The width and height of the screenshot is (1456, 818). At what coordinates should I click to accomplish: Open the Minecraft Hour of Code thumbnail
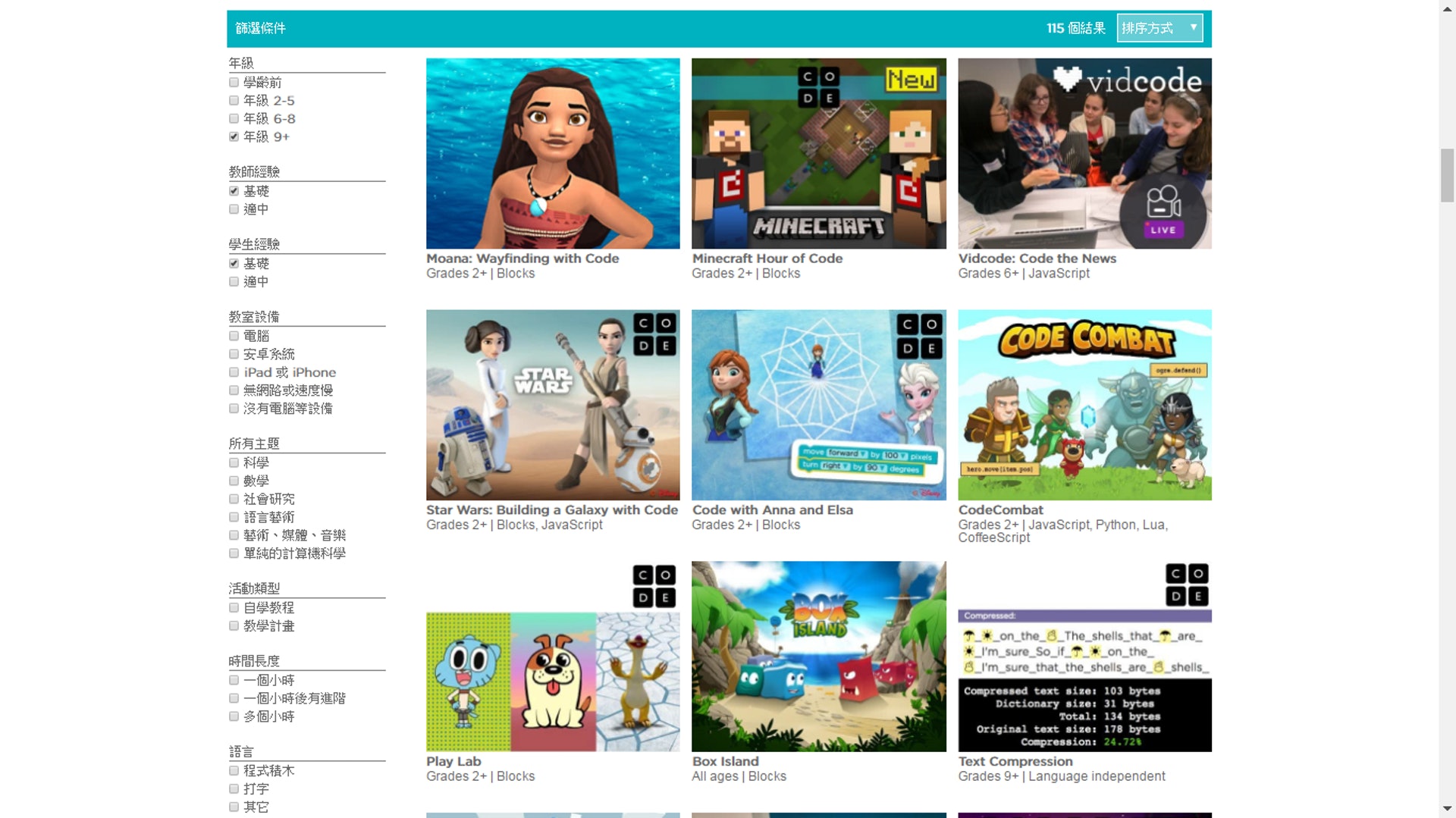[x=819, y=153]
